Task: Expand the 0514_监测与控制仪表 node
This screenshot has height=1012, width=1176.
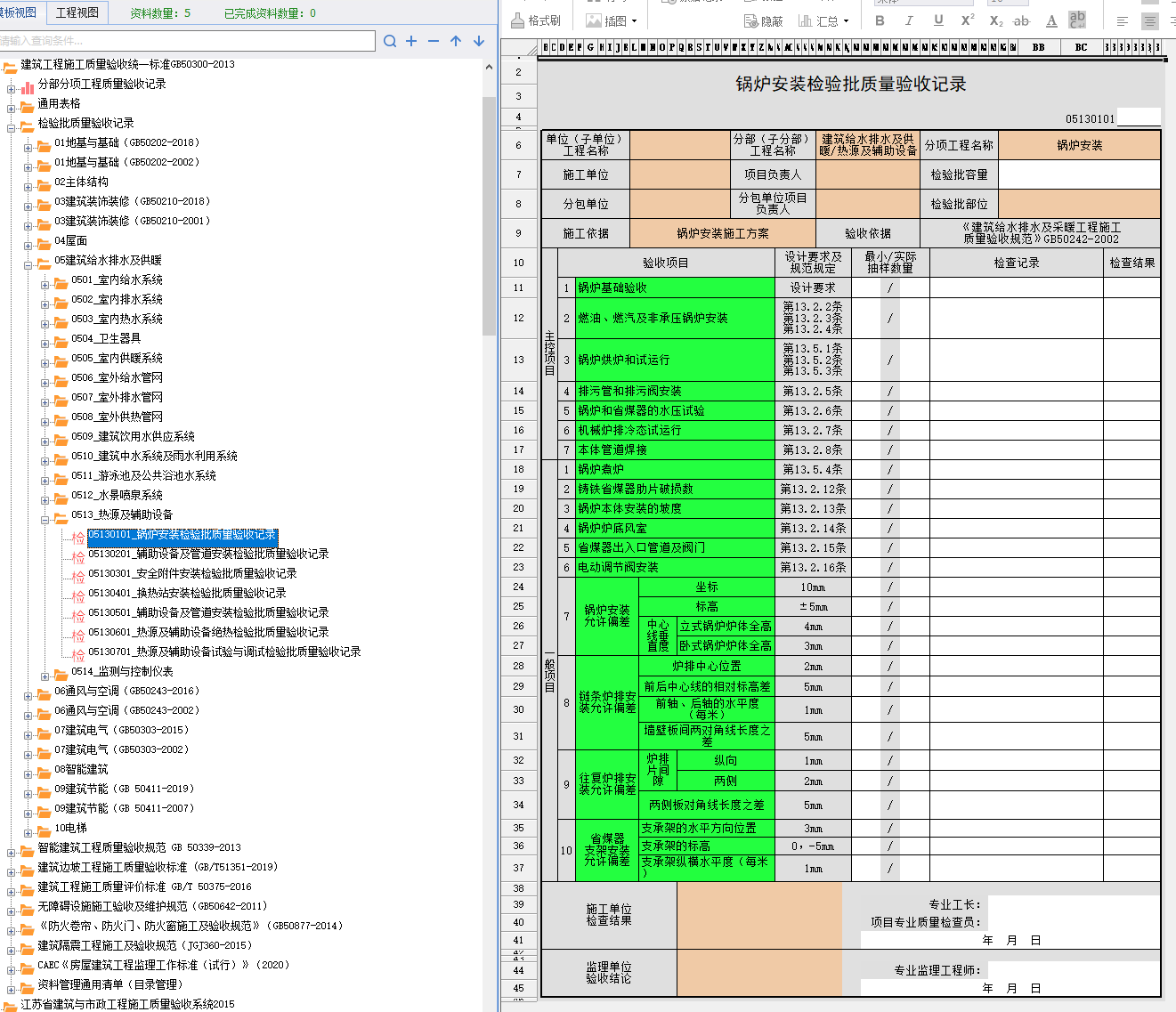Action: click(45, 675)
